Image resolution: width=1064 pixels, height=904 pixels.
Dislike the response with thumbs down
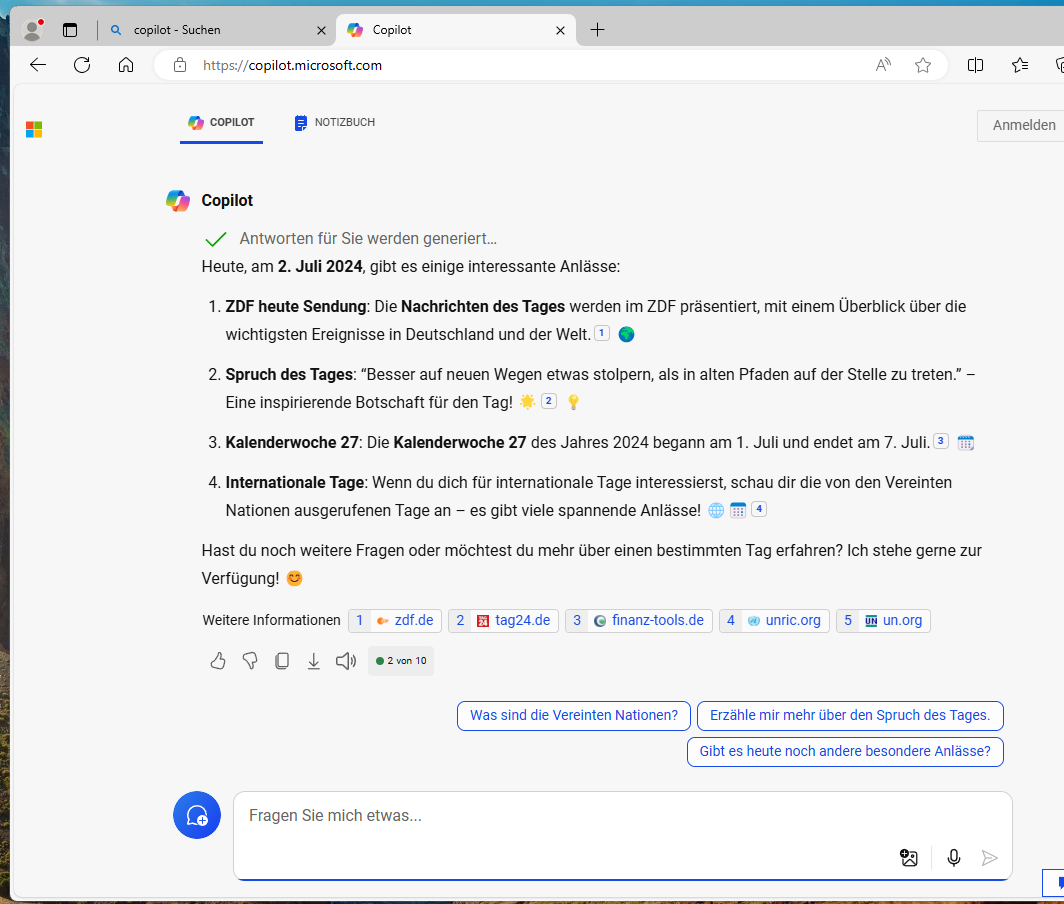[x=250, y=660]
